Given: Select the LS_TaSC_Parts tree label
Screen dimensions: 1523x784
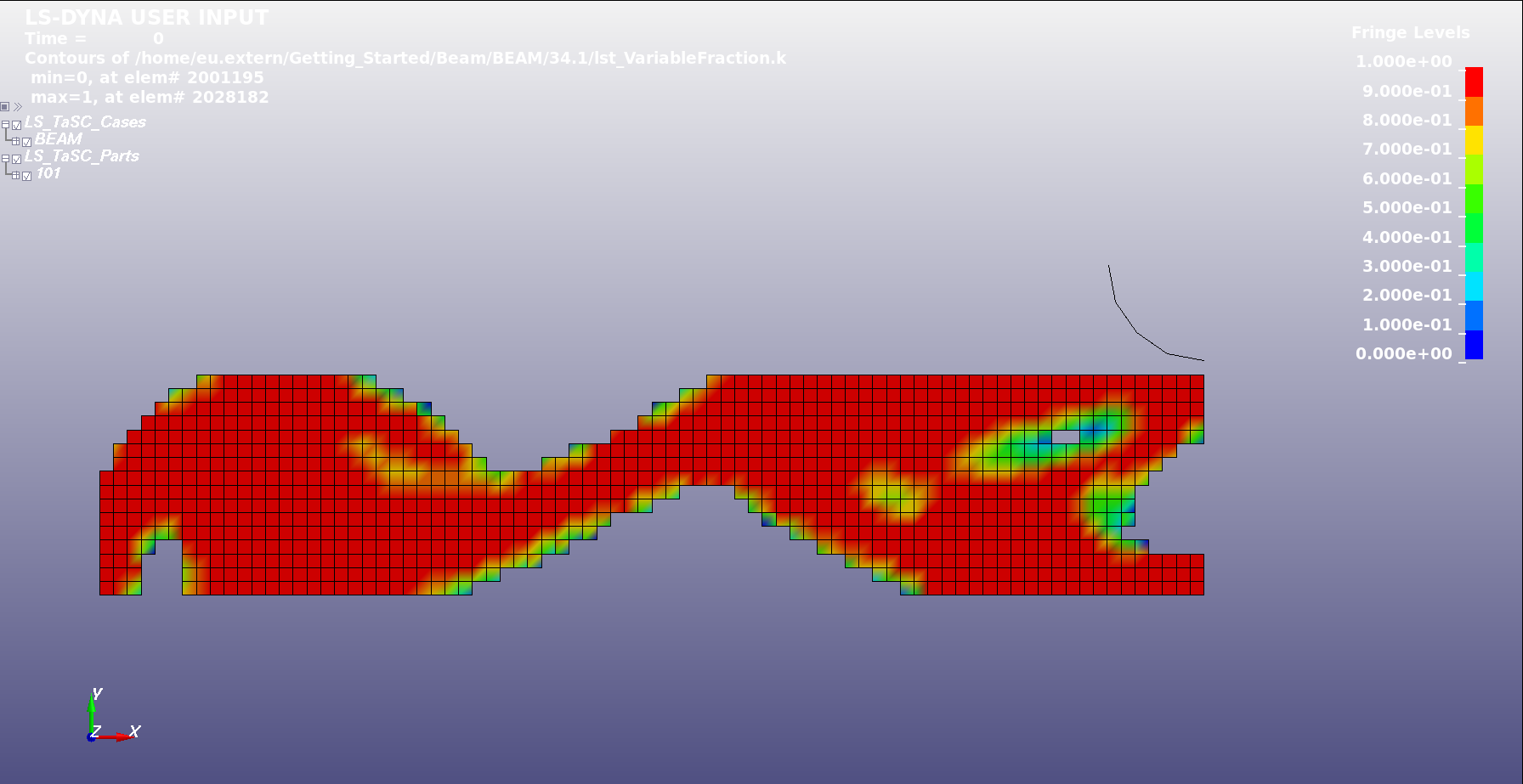Looking at the screenshot, I should [82, 155].
